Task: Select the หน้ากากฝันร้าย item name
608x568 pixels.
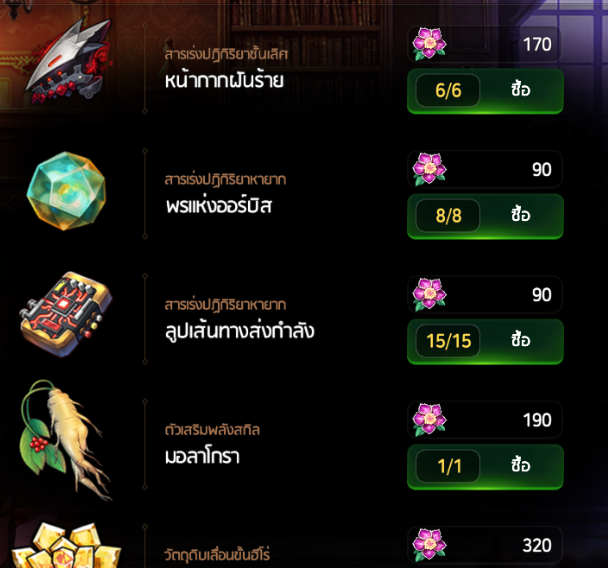Action: (224, 81)
